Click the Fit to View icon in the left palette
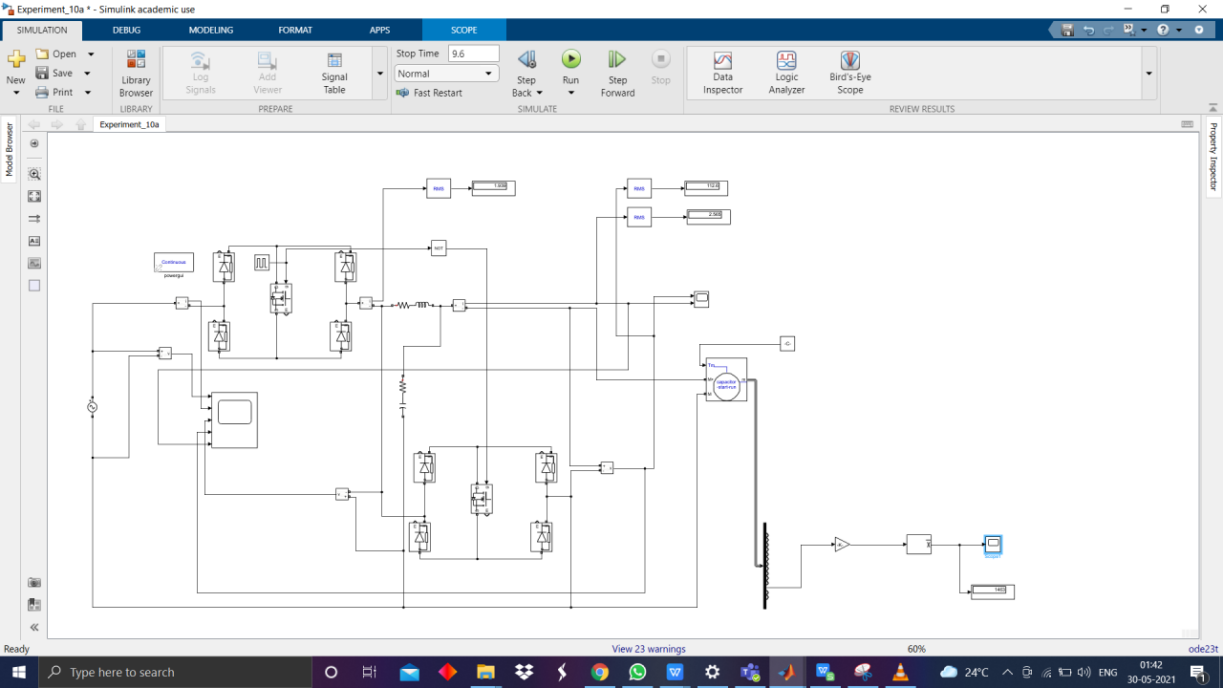This screenshot has height=688, width=1223. [34, 197]
